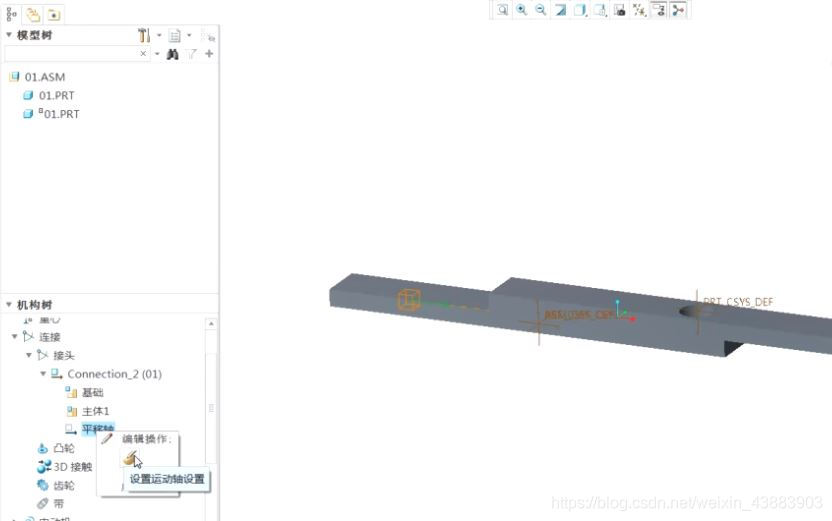Viewport: 832px width, 521px height.
Task: Collapse the 连接 tree node
Action: pyautogui.click(x=15, y=337)
